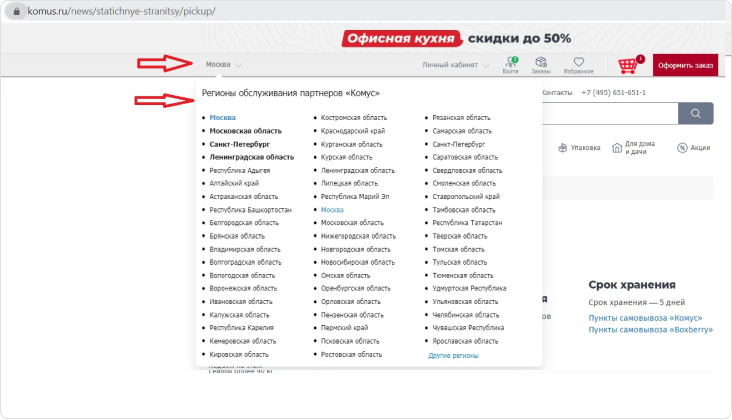Viewport: 732px width, 420px height.
Task: Expand the Москва city selector
Action: [222, 65]
